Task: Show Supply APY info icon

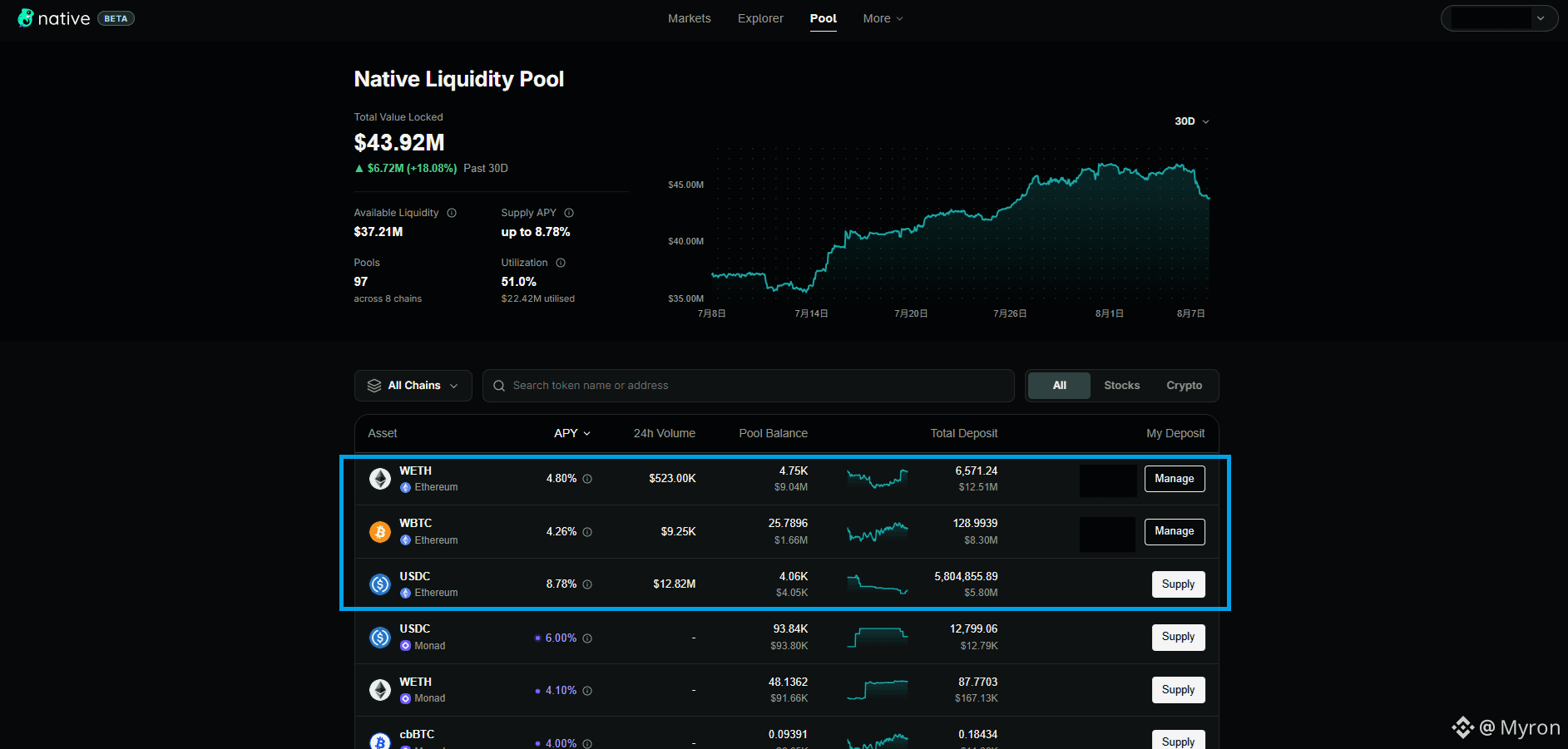Action: 569,213
